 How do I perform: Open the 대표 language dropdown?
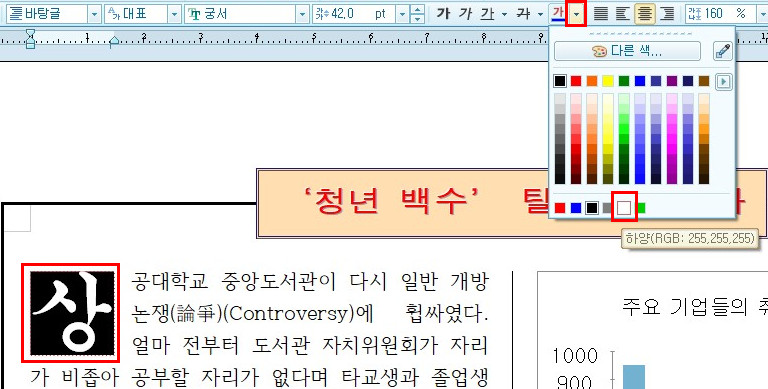coord(174,14)
